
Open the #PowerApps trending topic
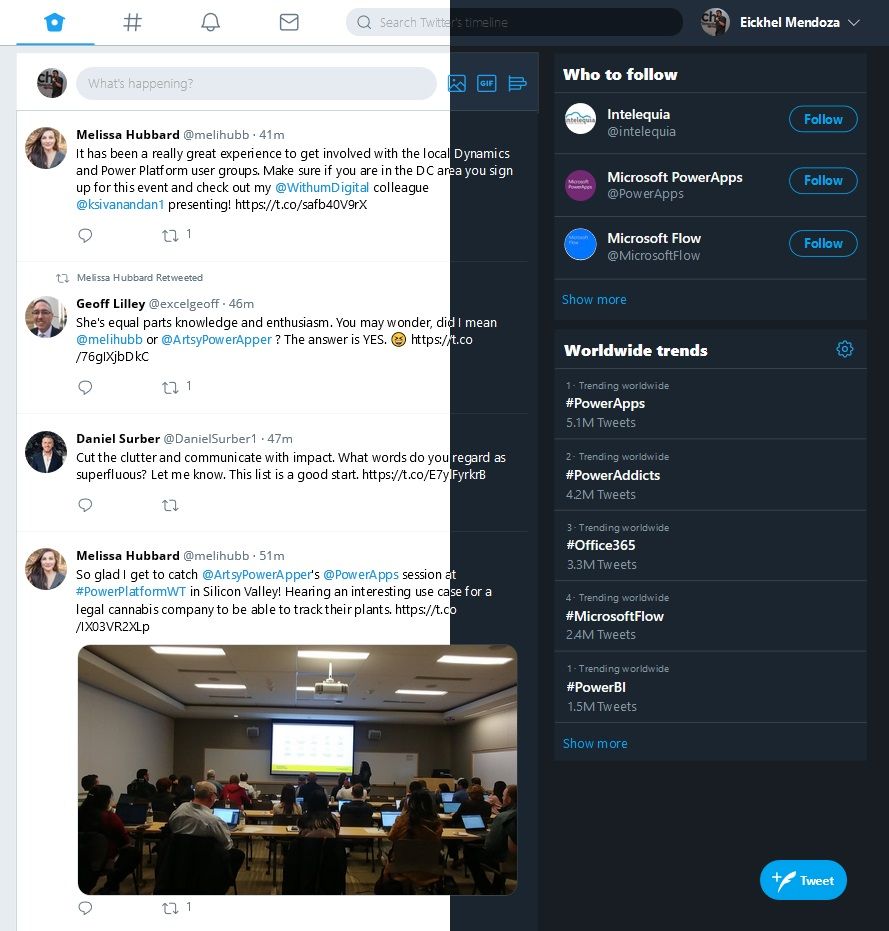click(x=605, y=403)
